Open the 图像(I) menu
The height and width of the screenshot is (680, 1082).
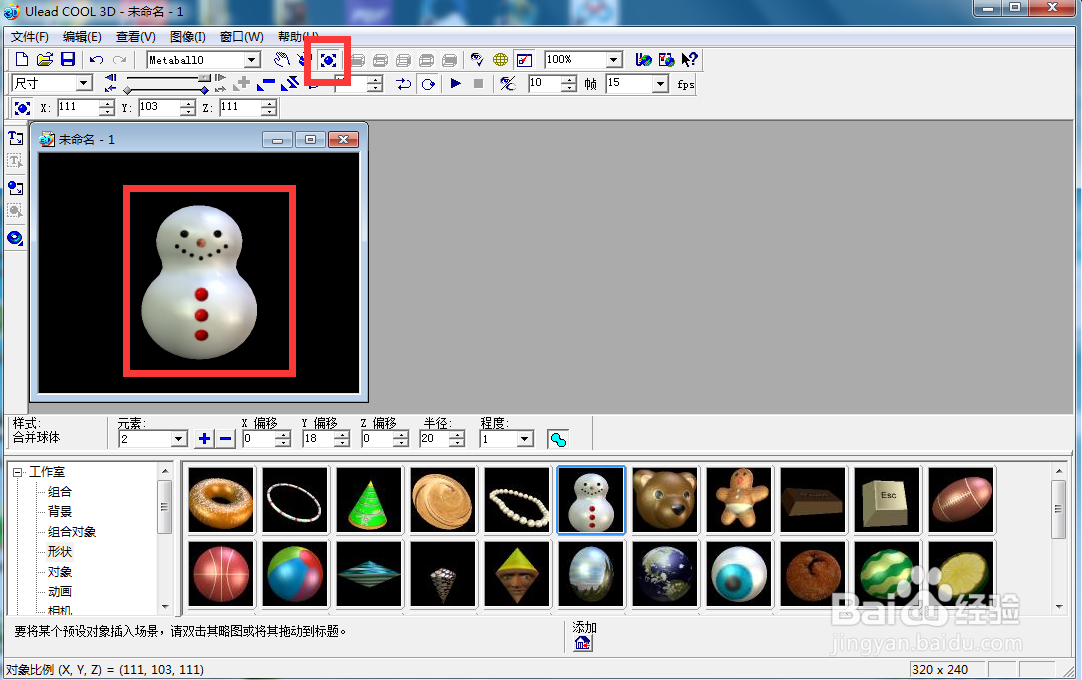[188, 37]
